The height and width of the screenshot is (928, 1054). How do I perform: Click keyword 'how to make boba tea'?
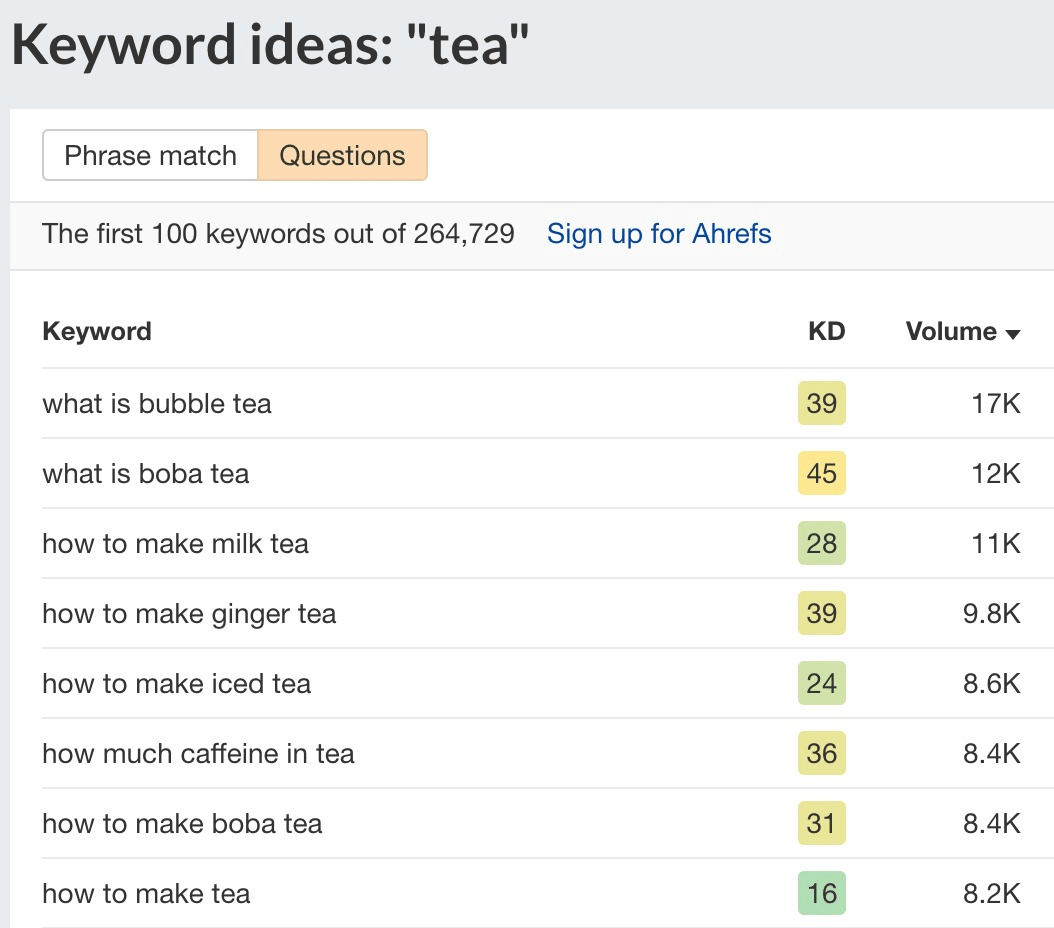click(x=182, y=824)
